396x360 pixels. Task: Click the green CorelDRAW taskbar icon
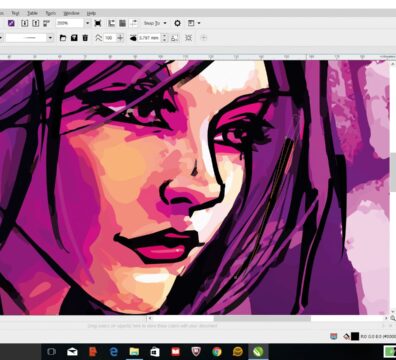pos(258,352)
